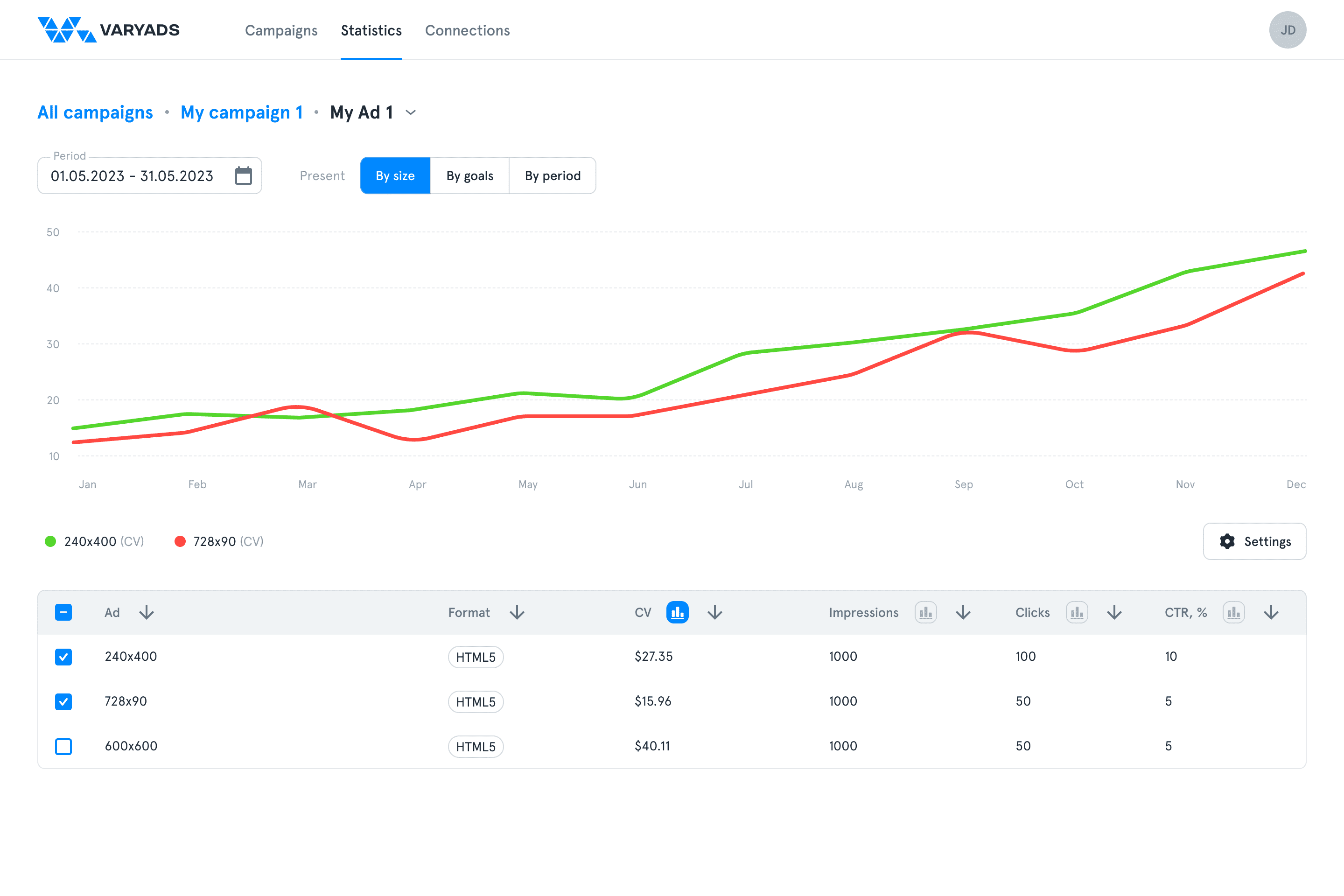The height and width of the screenshot is (896, 1344).
Task: Expand the My Ad 1 dropdown chevron
Action: [411, 112]
